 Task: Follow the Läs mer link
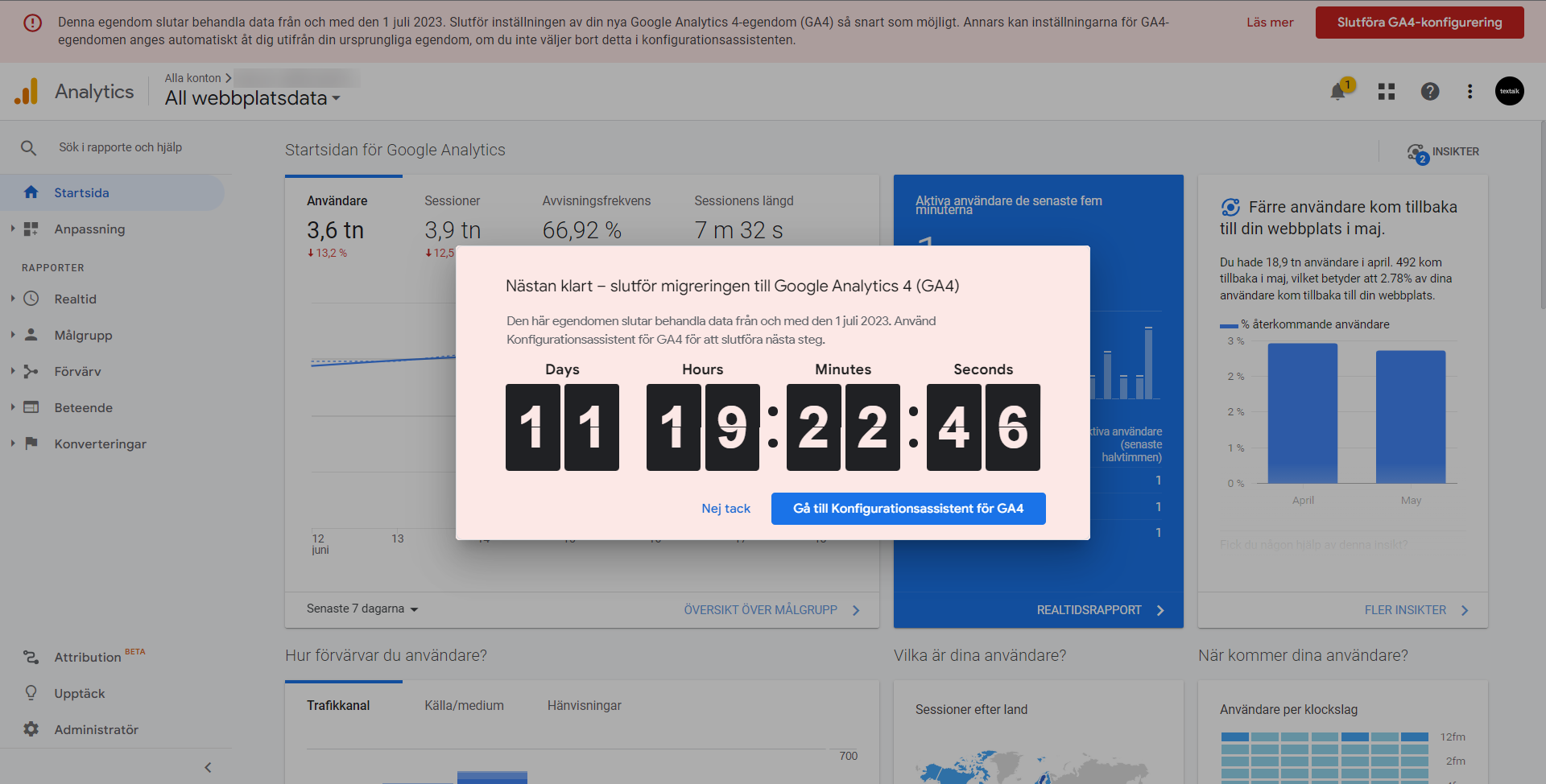click(1270, 23)
